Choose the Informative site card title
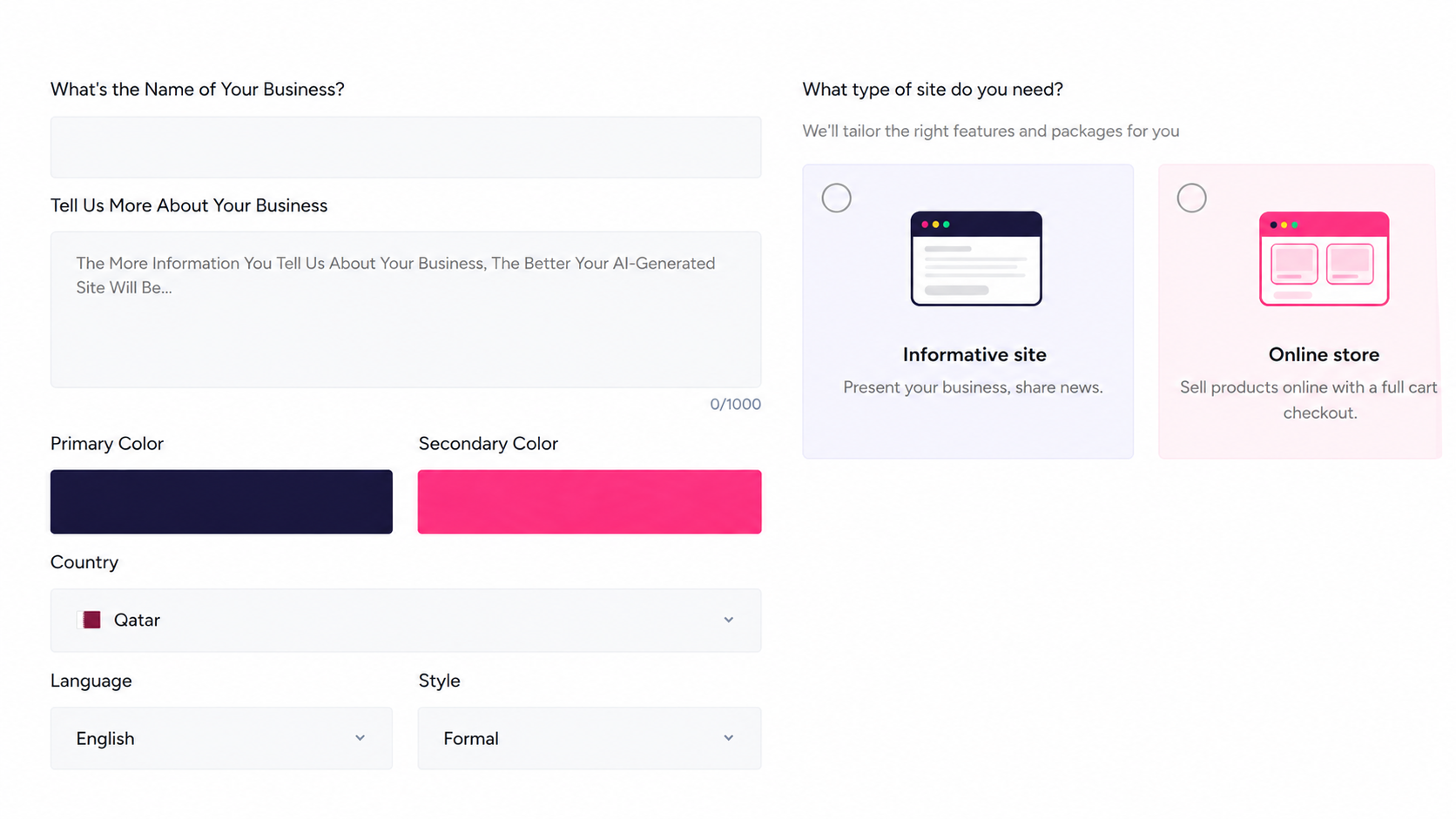1456x819 pixels. click(974, 354)
